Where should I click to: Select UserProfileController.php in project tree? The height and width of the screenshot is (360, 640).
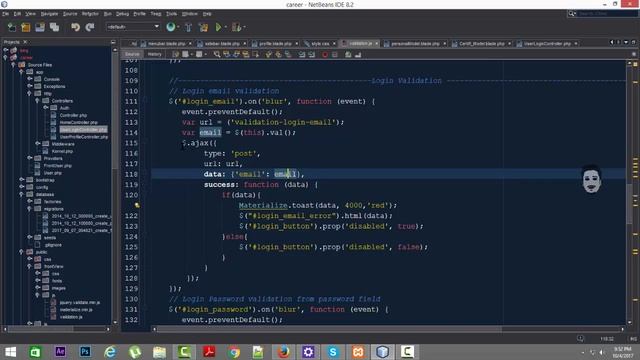click(84, 137)
